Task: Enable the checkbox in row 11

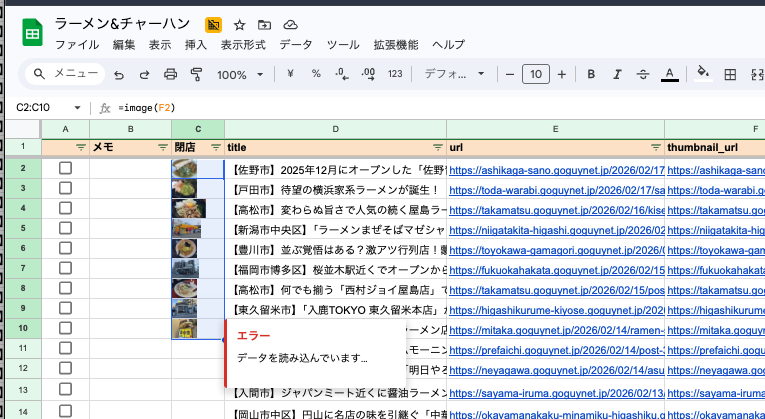Action: pos(66,346)
